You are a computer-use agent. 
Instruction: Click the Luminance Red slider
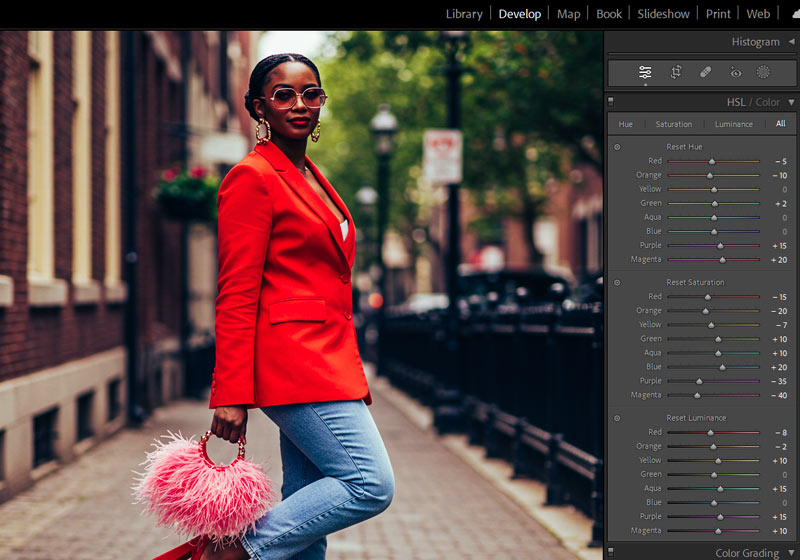[x=713, y=432]
